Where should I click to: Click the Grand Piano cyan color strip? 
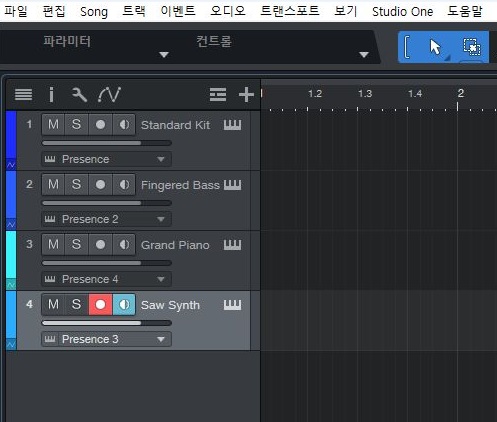click(x=11, y=255)
